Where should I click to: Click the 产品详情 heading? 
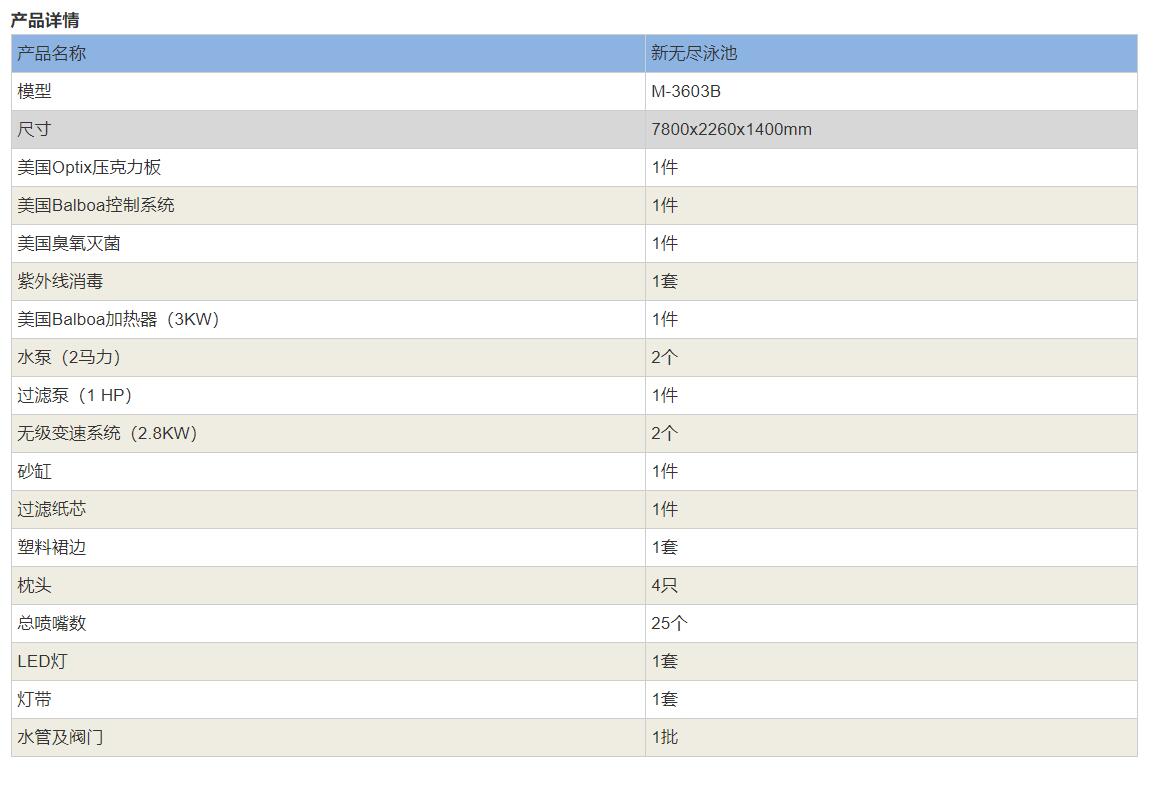click(45, 20)
